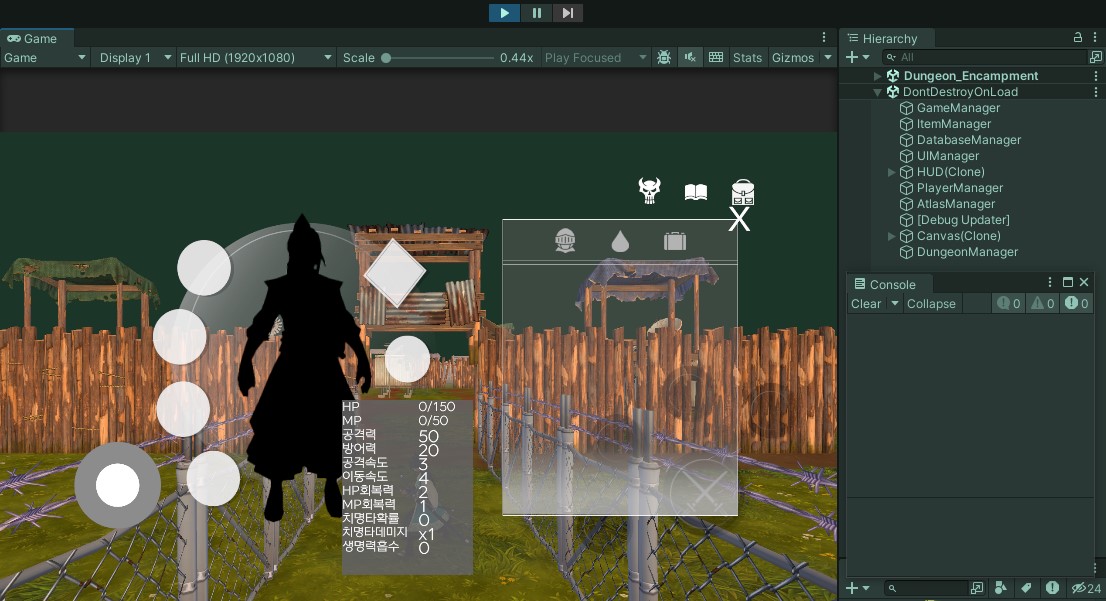Tap the virtual joystick knob
This screenshot has height=601, width=1106.
coord(118,485)
